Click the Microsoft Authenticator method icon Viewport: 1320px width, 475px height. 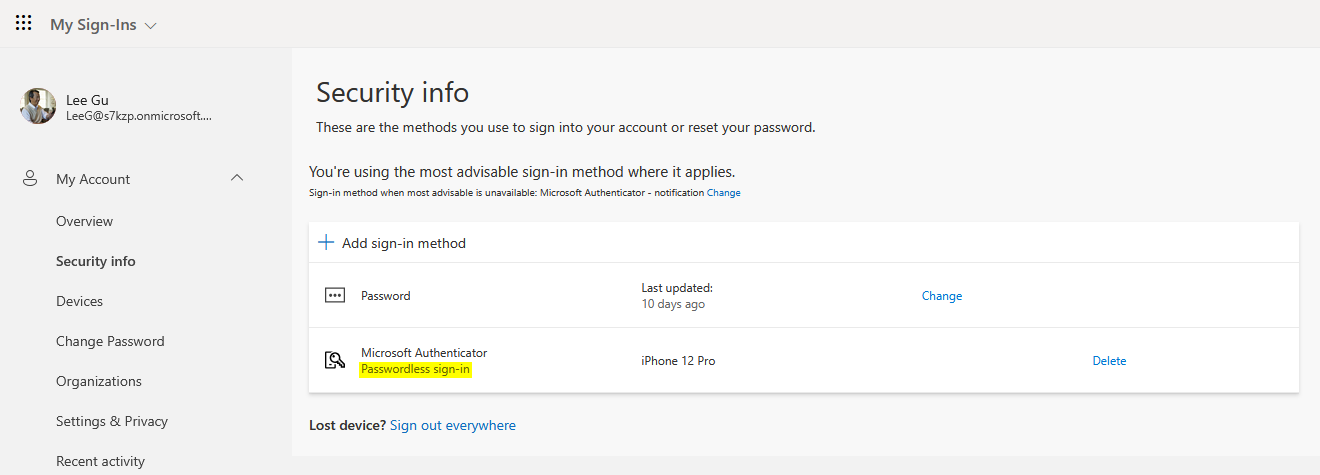(x=335, y=361)
